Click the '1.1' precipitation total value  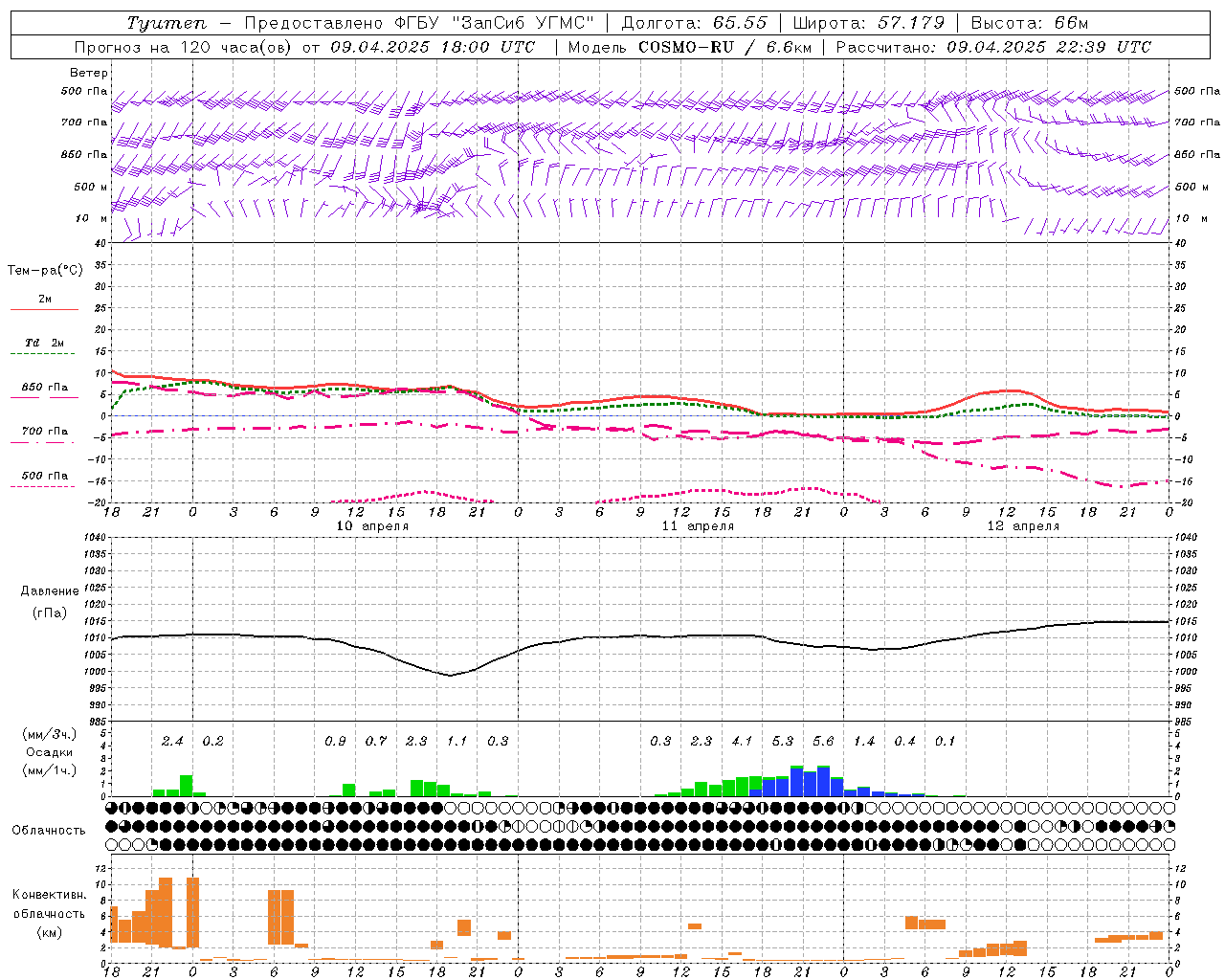pos(457,741)
